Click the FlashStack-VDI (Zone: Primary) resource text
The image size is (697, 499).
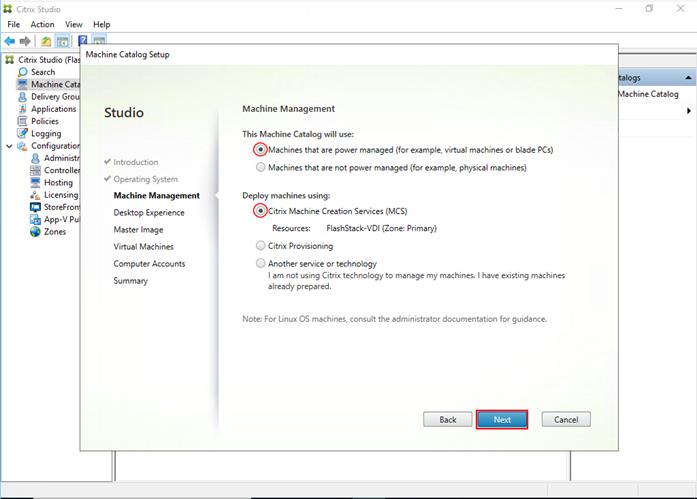381,228
